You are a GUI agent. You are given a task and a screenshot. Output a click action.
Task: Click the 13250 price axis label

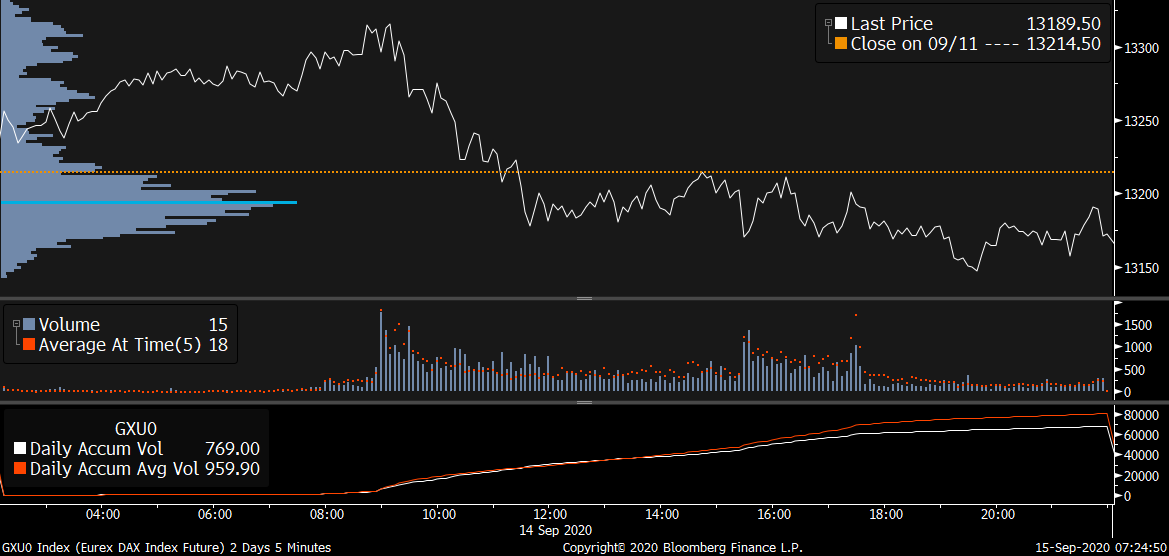tap(1141, 121)
